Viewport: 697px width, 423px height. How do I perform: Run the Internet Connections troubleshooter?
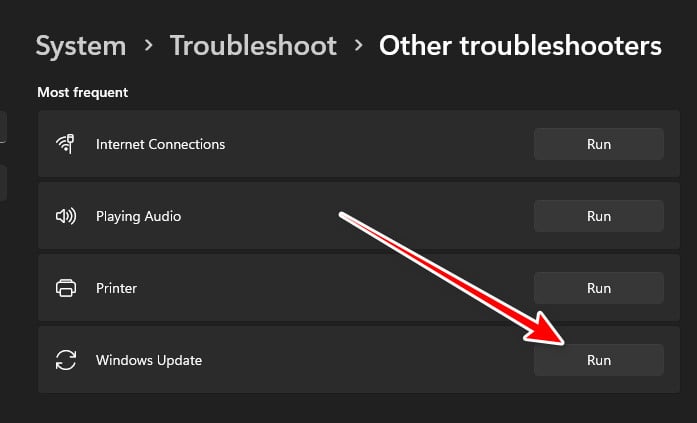(598, 144)
